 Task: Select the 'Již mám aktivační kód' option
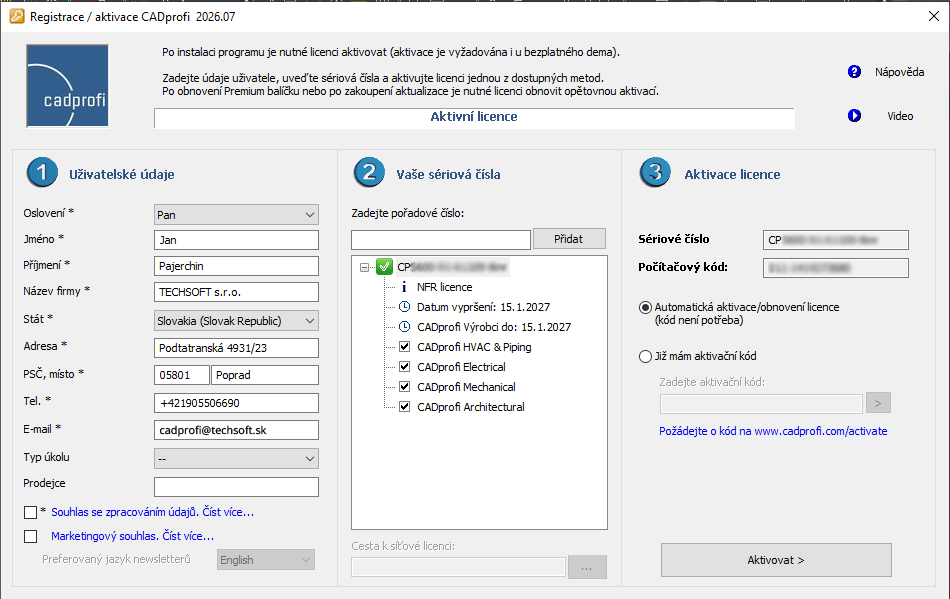645,356
